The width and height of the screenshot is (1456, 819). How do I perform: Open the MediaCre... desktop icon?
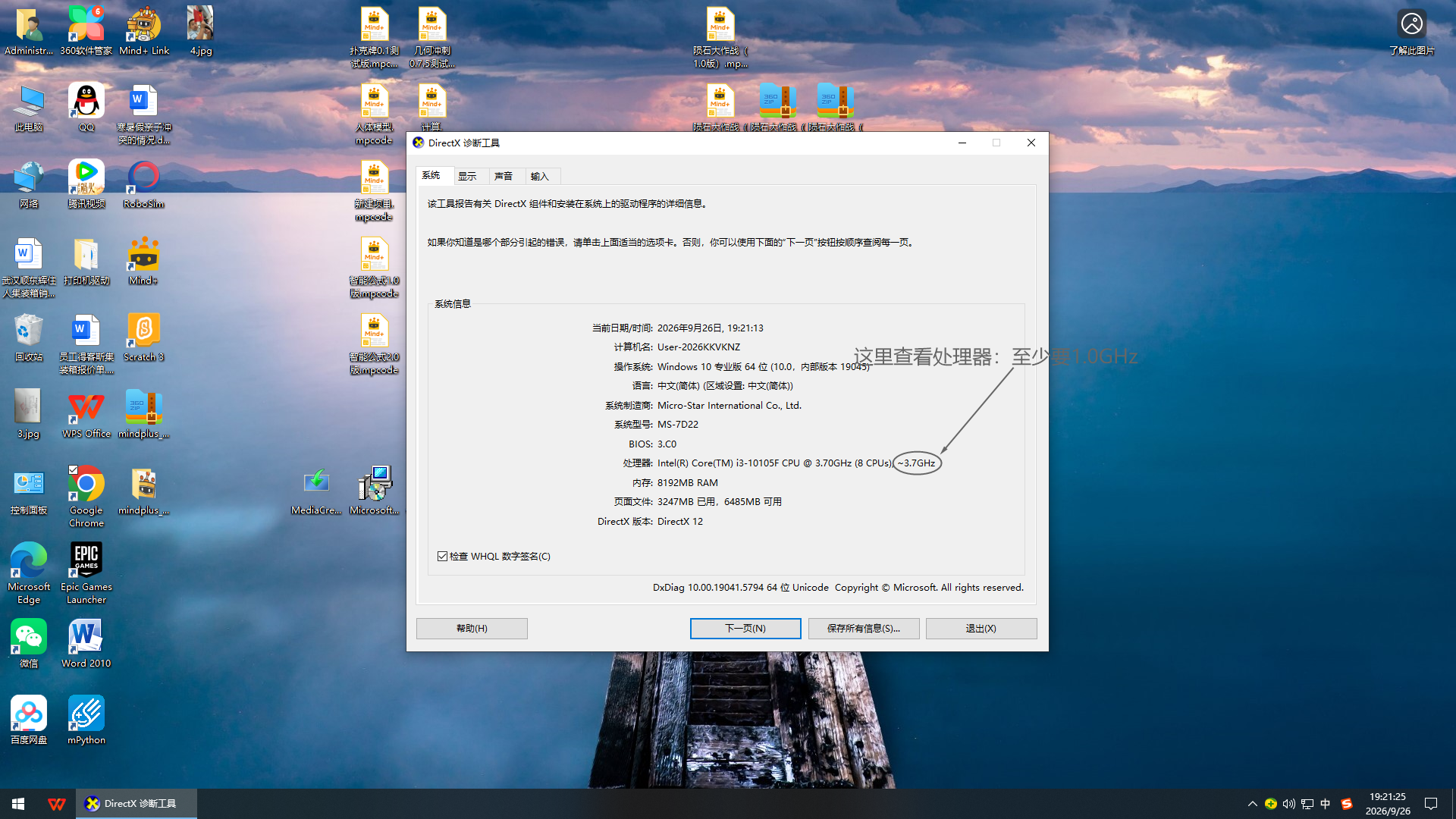[x=316, y=491]
